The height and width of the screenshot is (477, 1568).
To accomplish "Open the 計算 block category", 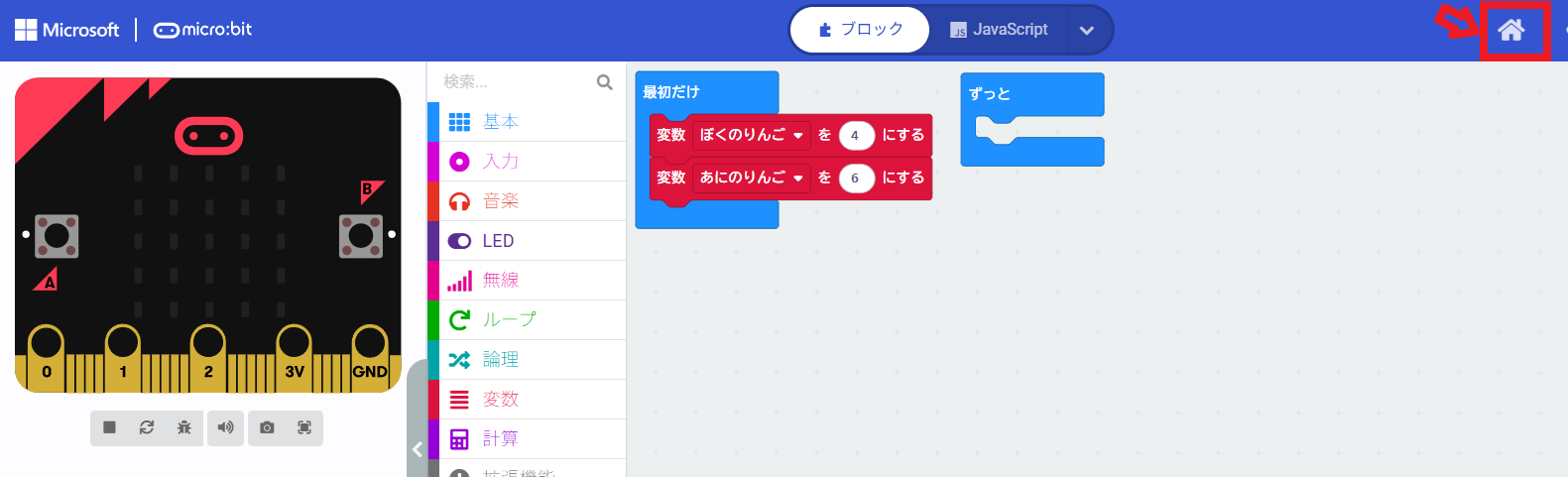I will pos(527,439).
